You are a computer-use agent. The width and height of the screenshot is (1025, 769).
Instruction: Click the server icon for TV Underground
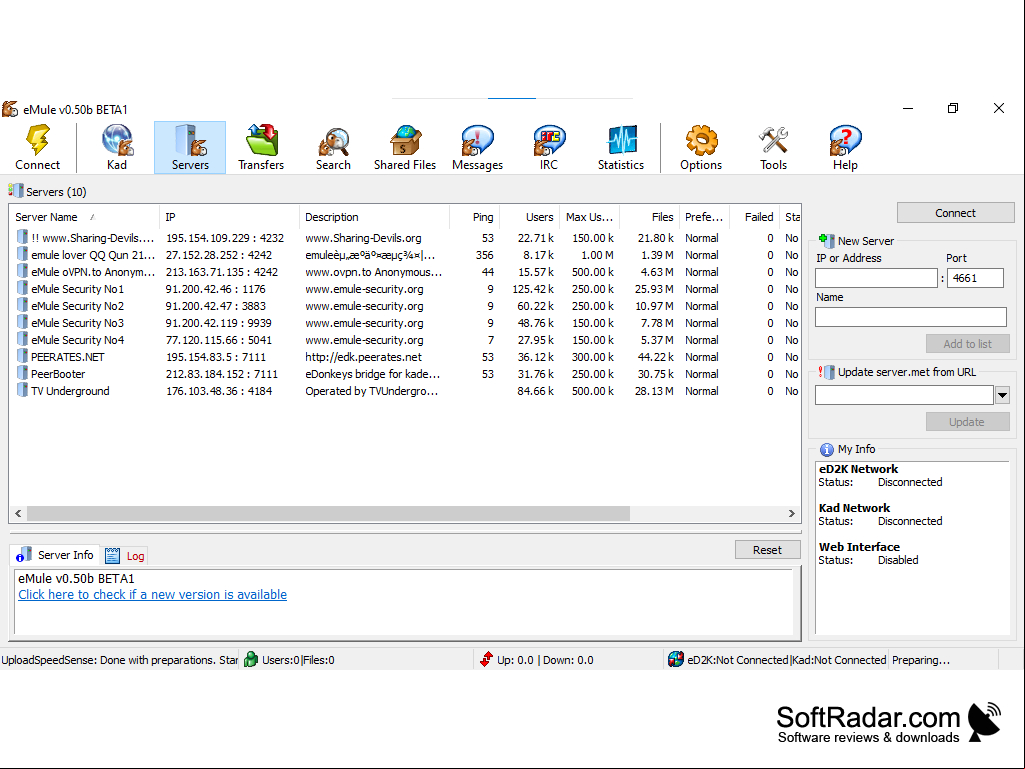coord(22,390)
